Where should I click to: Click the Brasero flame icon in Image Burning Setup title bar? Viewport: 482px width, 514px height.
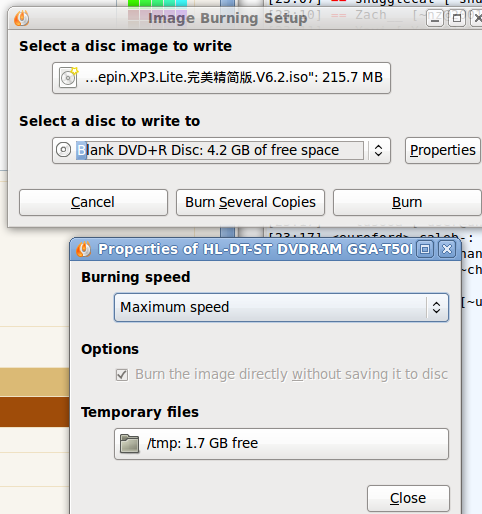point(21,18)
